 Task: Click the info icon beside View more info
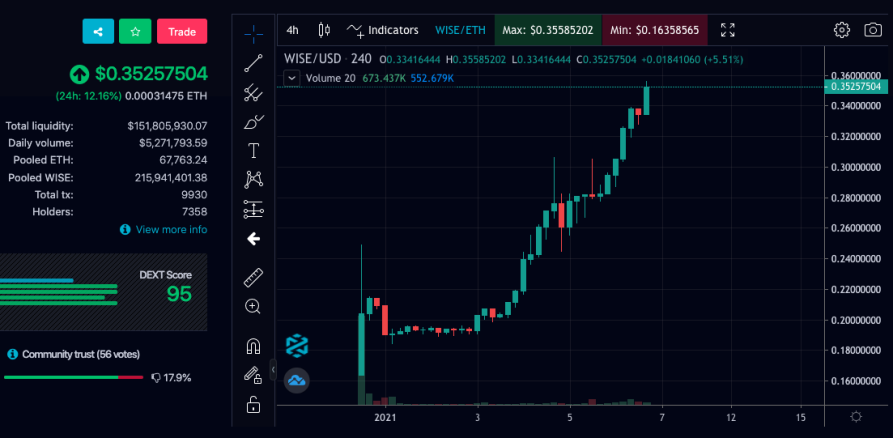(125, 230)
